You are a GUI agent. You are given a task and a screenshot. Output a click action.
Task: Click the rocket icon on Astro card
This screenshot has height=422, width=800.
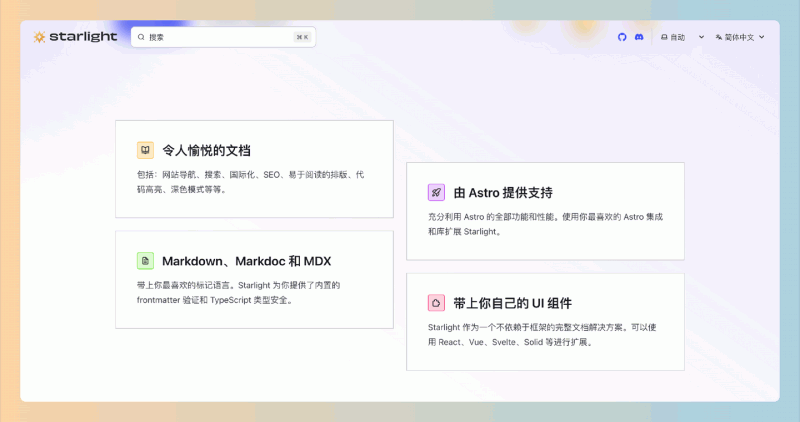pyautogui.click(x=436, y=192)
